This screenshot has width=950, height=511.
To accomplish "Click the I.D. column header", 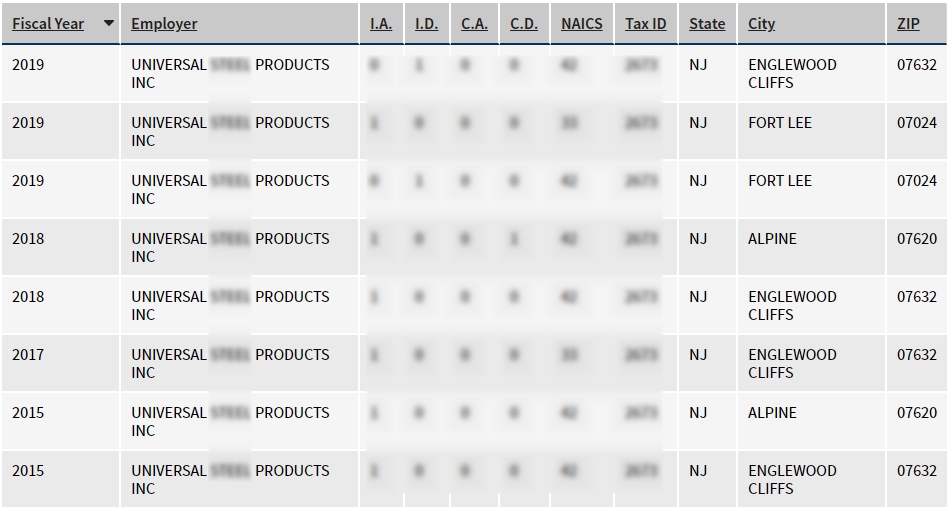I will (x=427, y=23).
